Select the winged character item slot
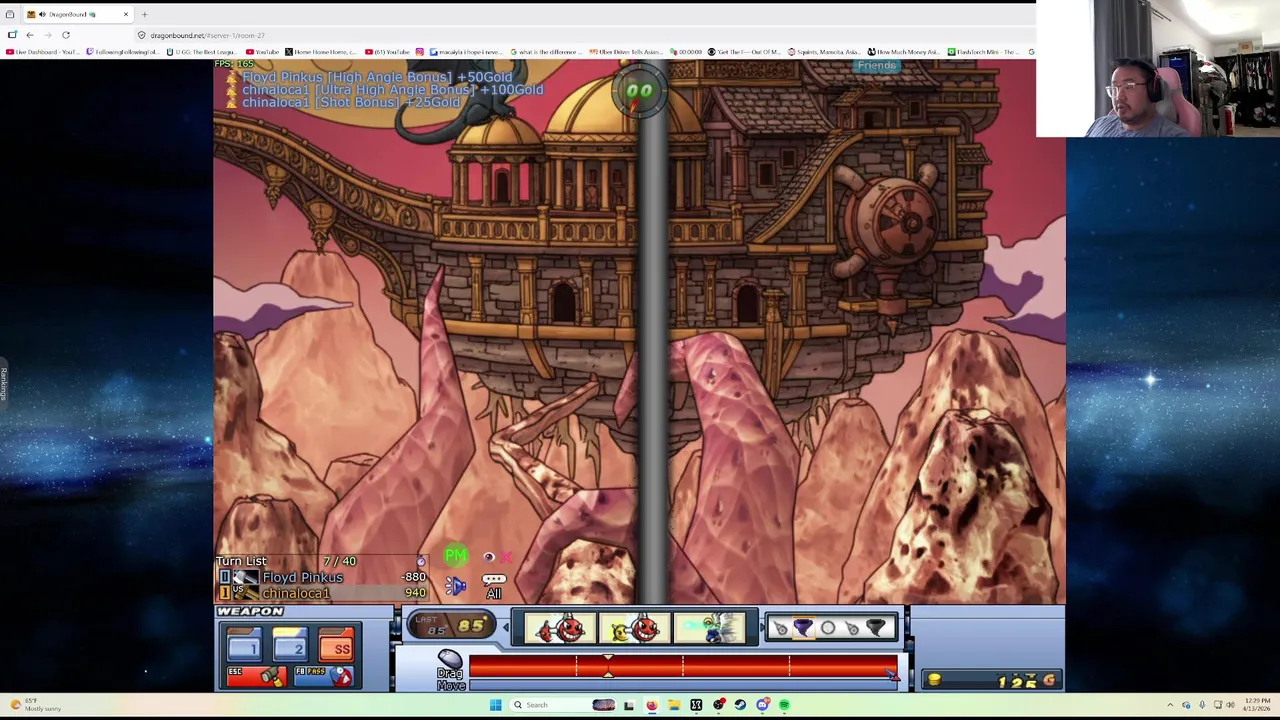The width and height of the screenshot is (1280, 720). [x=709, y=628]
